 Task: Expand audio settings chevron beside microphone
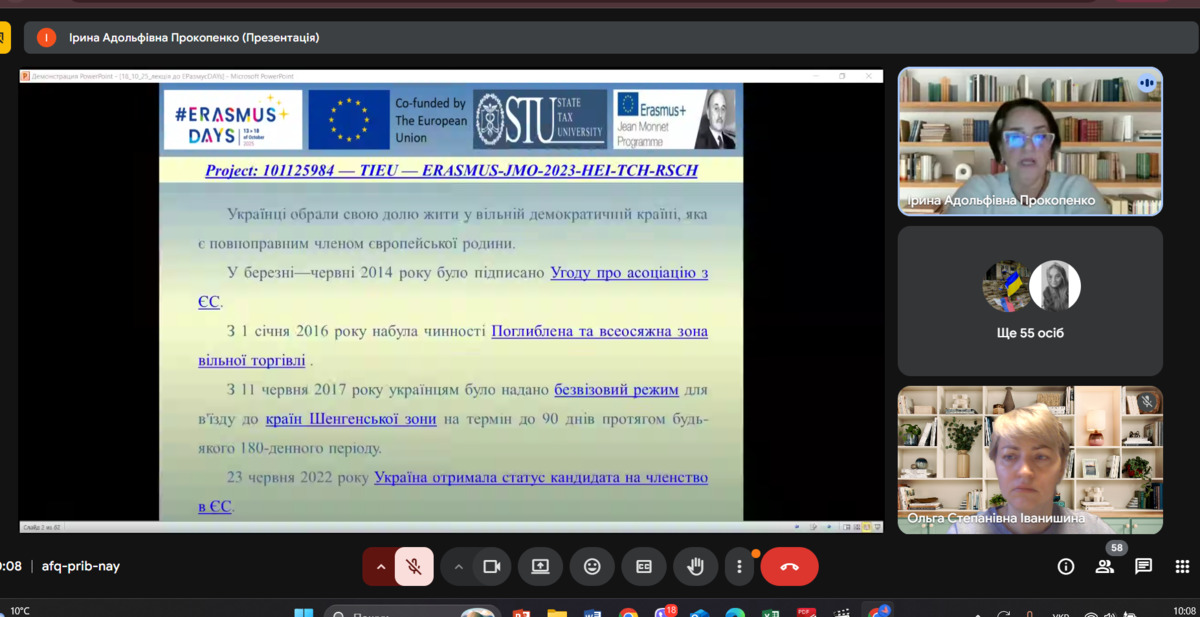point(380,567)
